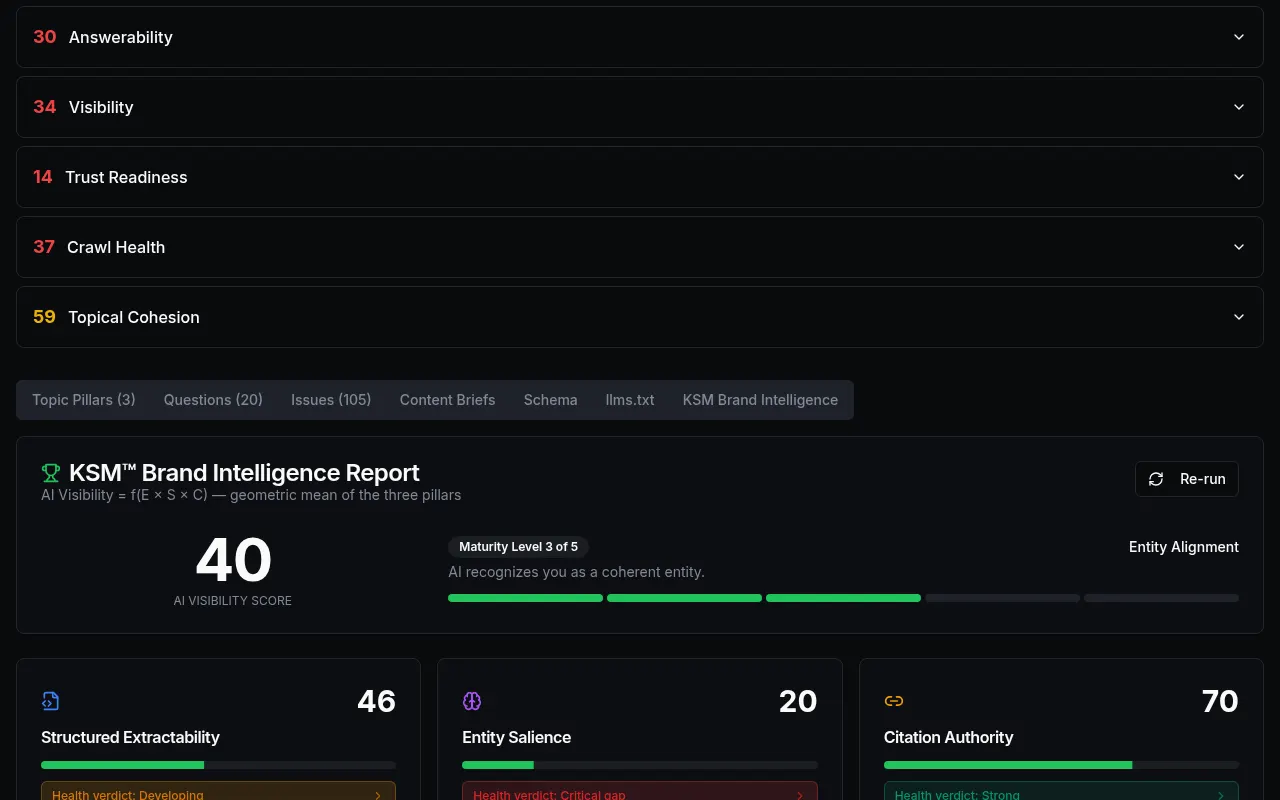Select the Schema tab
The width and height of the screenshot is (1280, 800).
coord(550,400)
